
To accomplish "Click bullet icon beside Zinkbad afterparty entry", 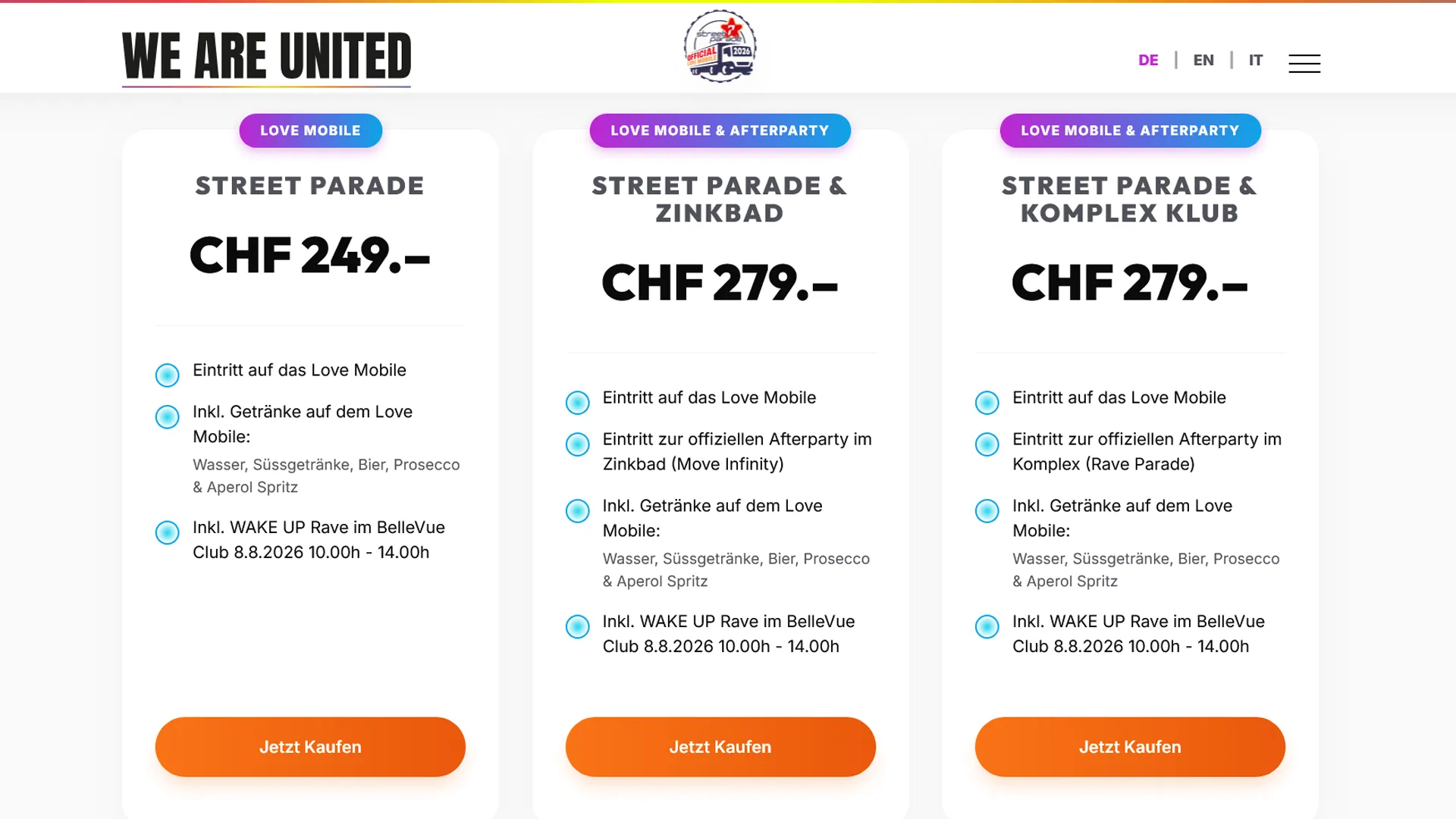I will pos(577,444).
